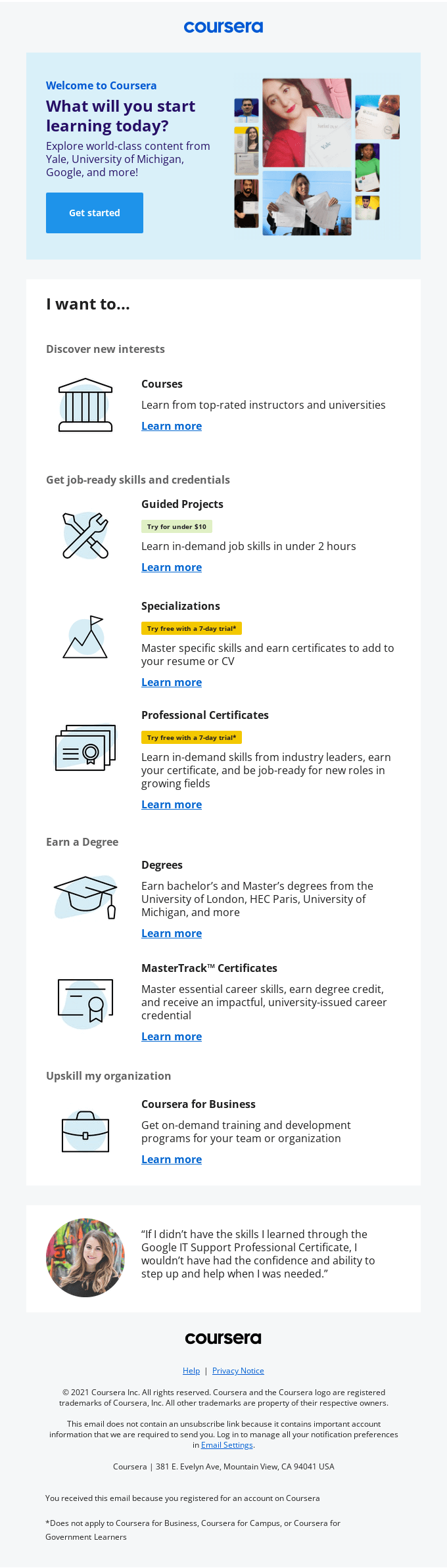Open the Privacy Notice link
The image size is (447, 1568).
coord(237,1370)
